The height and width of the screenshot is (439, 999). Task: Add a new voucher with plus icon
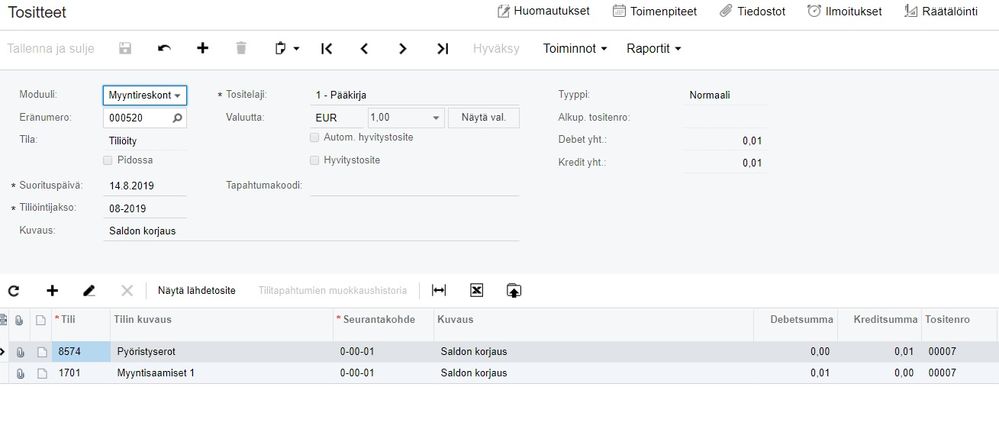(x=202, y=48)
